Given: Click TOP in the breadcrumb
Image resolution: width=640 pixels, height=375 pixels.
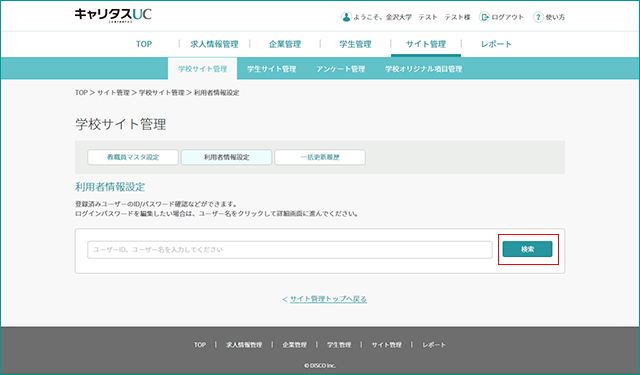Looking at the screenshot, I should [x=81, y=93].
